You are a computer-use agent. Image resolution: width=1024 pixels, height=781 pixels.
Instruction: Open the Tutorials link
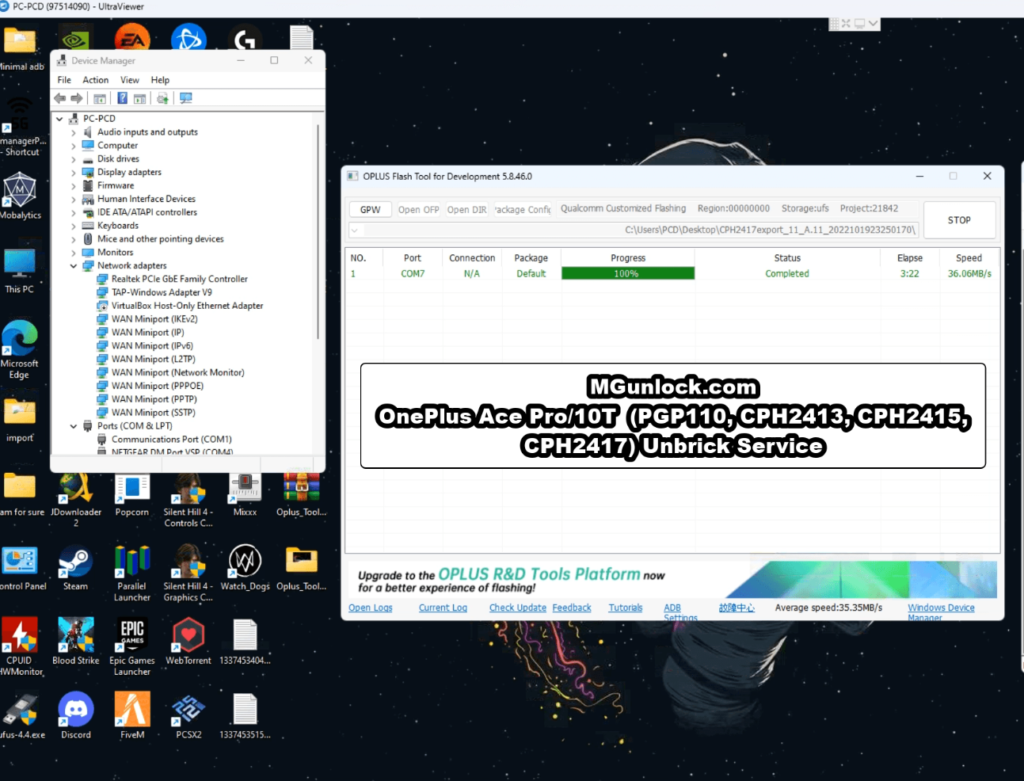point(626,607)
